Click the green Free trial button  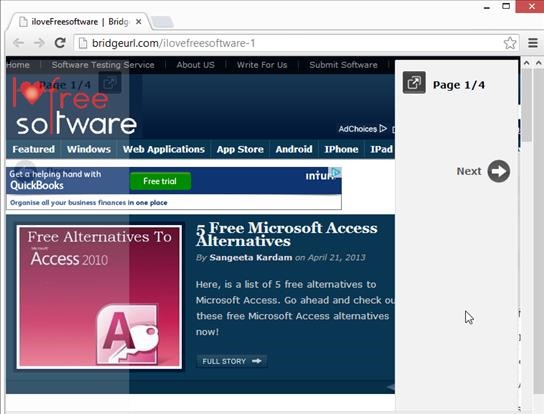[160, 181]
